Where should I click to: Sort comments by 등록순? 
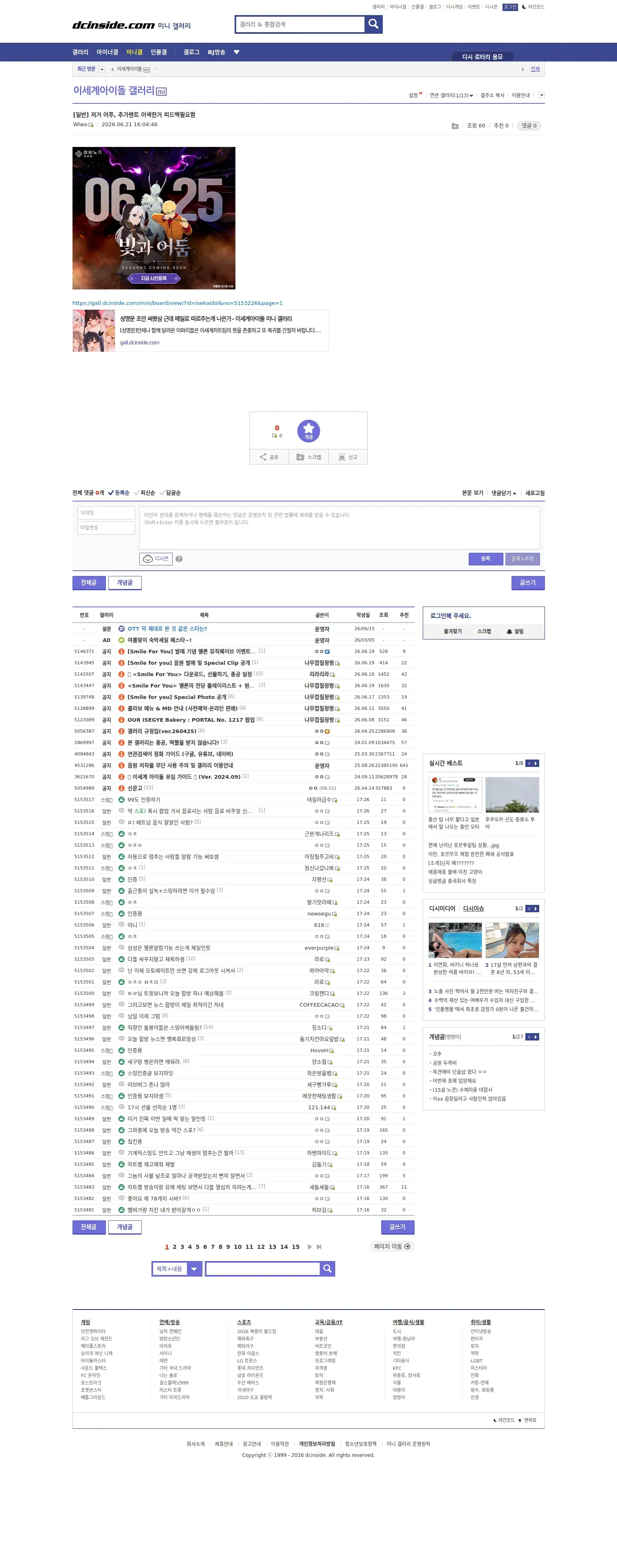click(x=119, y=493)
